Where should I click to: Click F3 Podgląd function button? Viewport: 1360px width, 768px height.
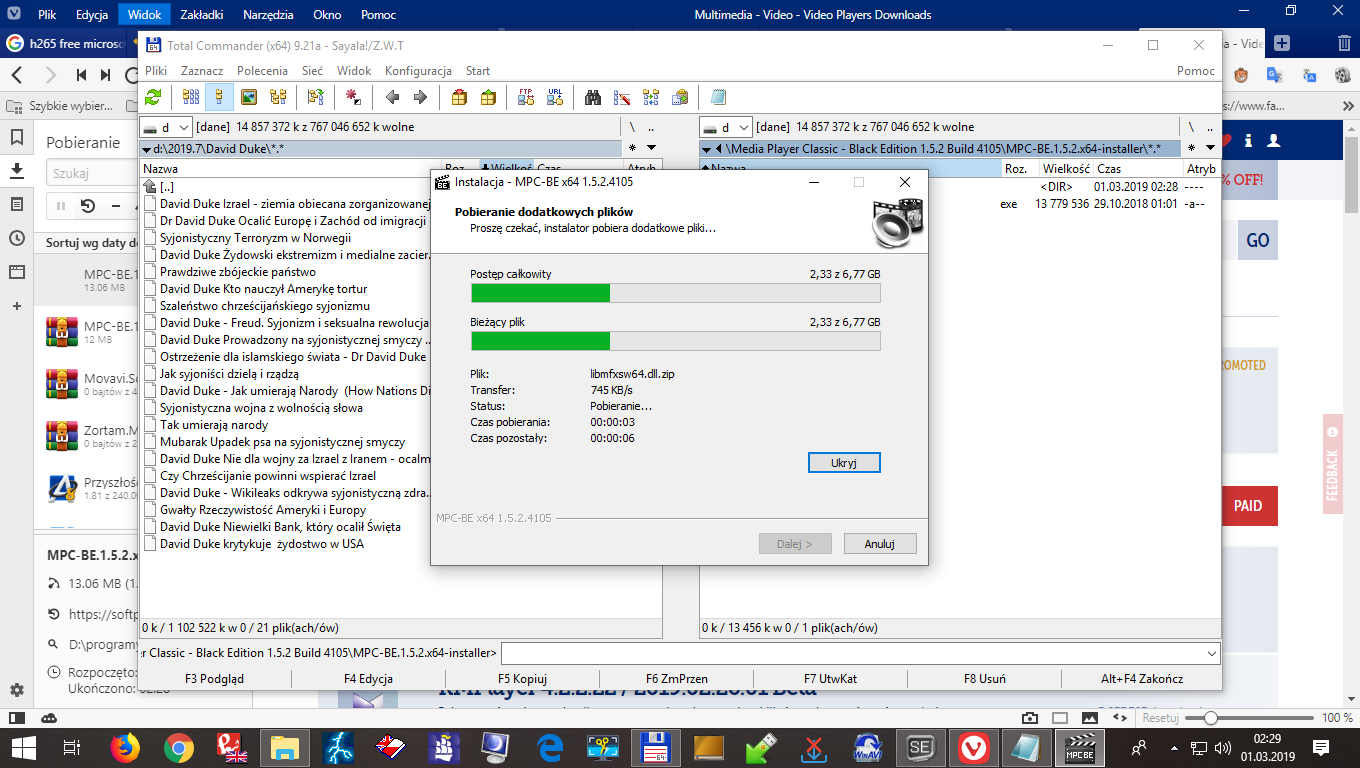215,679
